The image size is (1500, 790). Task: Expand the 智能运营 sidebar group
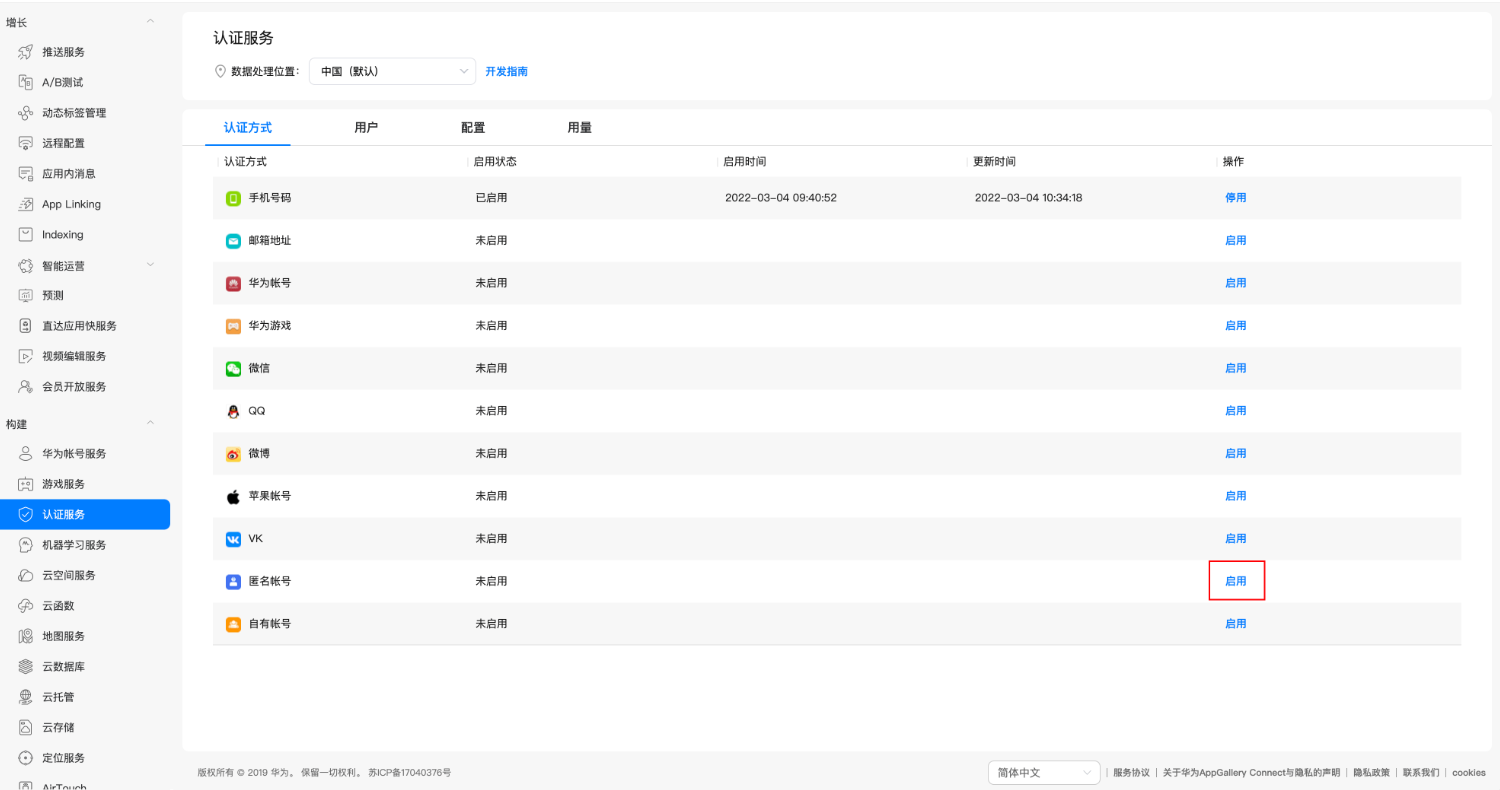click(151, 265)
